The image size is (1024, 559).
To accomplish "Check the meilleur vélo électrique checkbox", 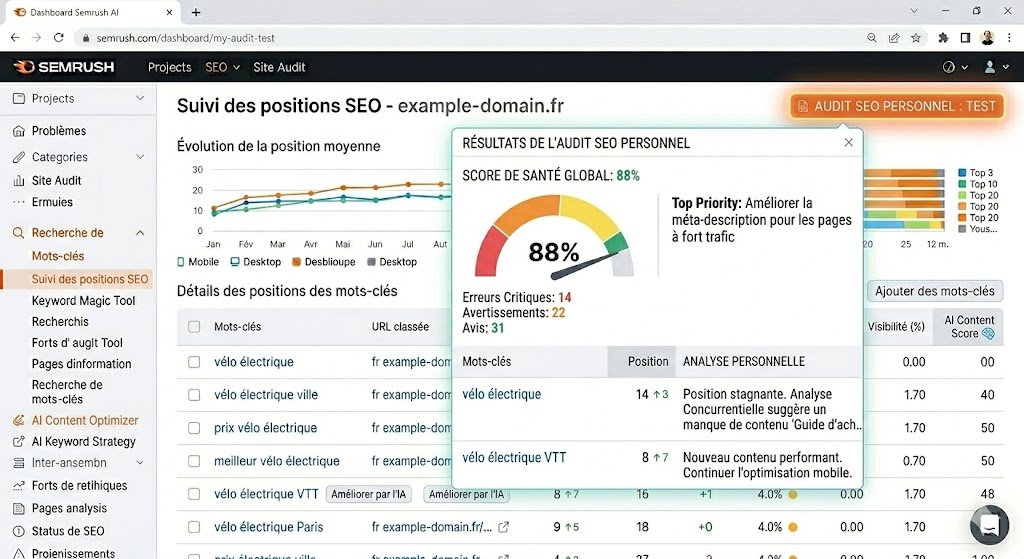I will pos(194,461).
